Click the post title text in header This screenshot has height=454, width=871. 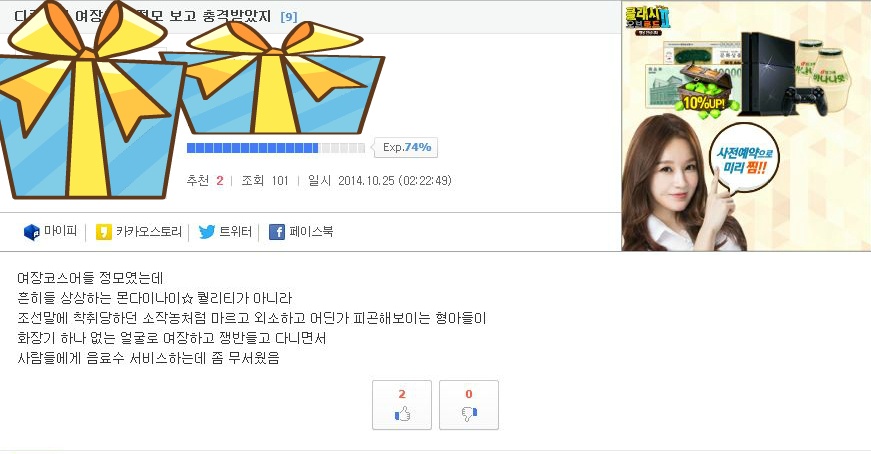[142, 16]
